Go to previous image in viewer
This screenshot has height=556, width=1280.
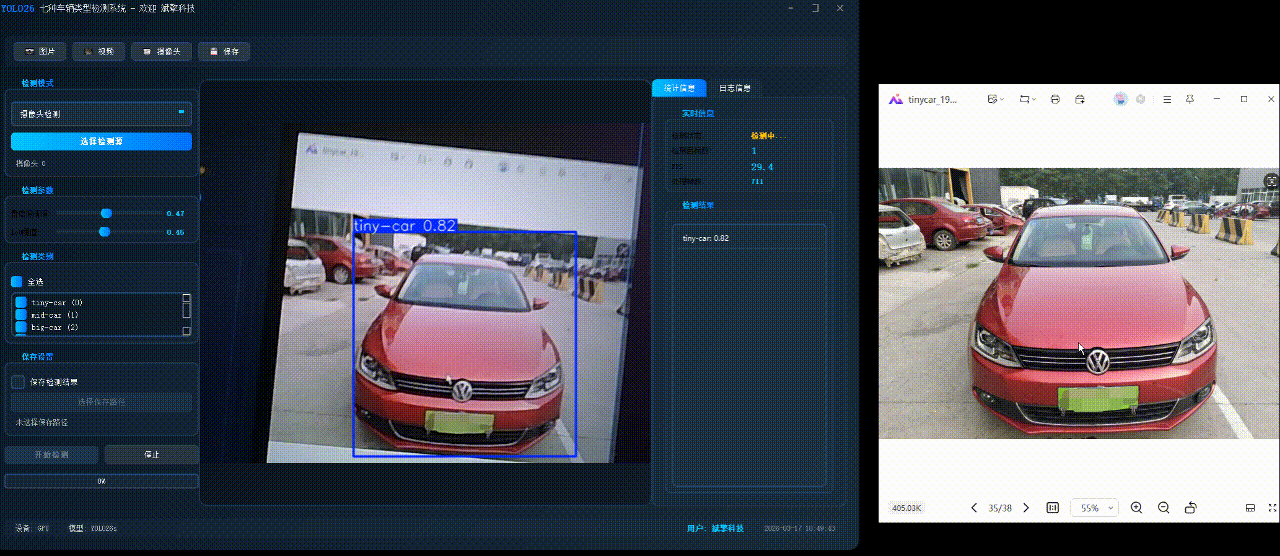click(x=974, y=508)
